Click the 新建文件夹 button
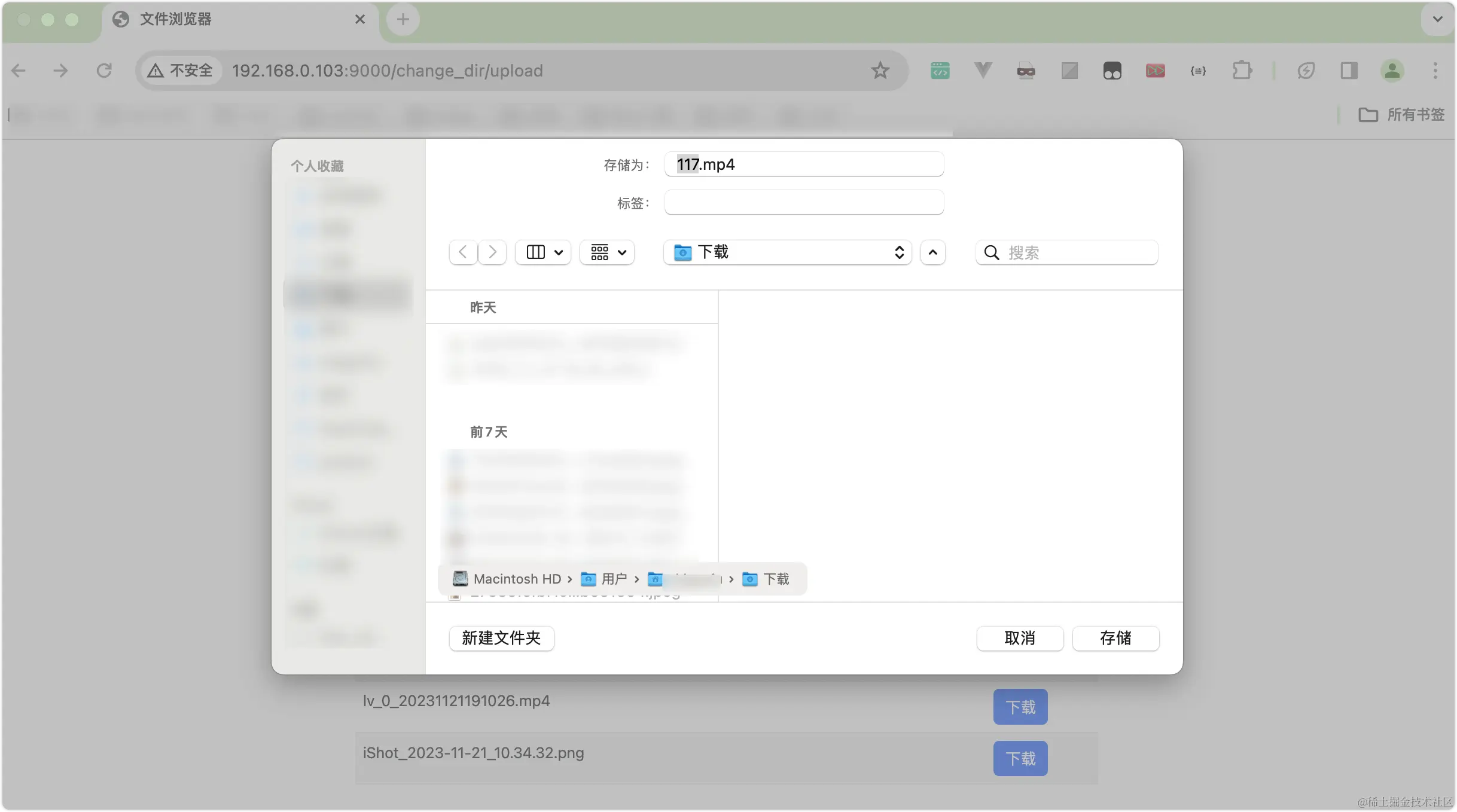The image size is (1457, 812). (501, 639)
